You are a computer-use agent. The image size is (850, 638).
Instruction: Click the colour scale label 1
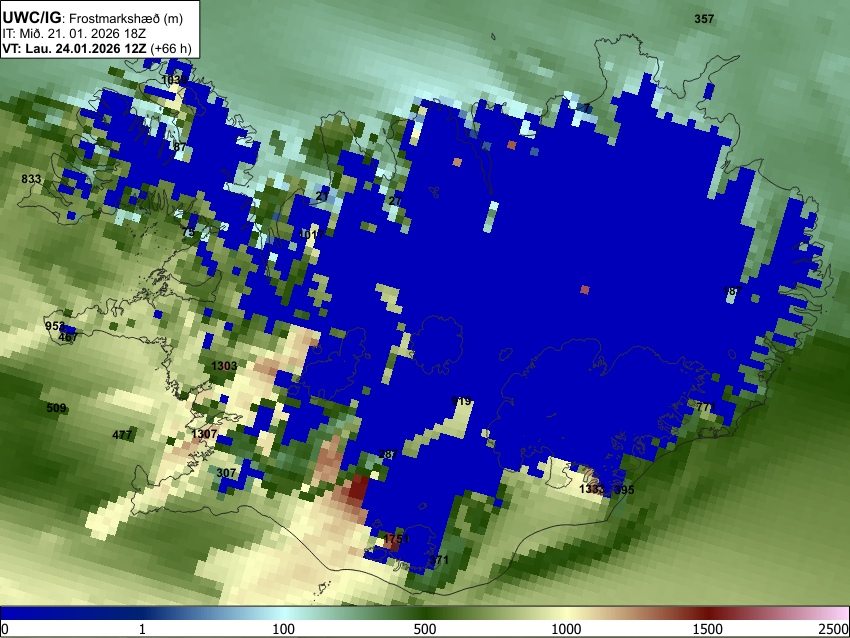coord(142,629)
